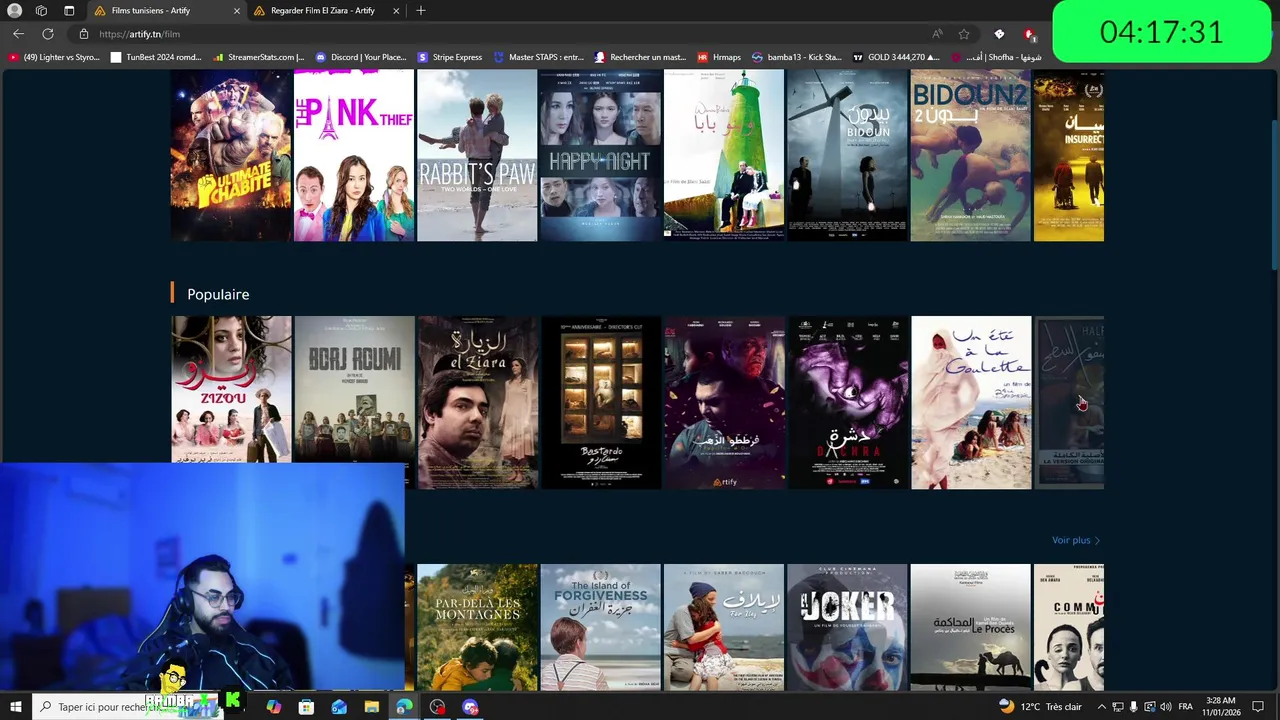Image resolution: width=1280 pixels, height=720 pixels.
Task: Open a new browser tab
Action: (x=420, y=11)
